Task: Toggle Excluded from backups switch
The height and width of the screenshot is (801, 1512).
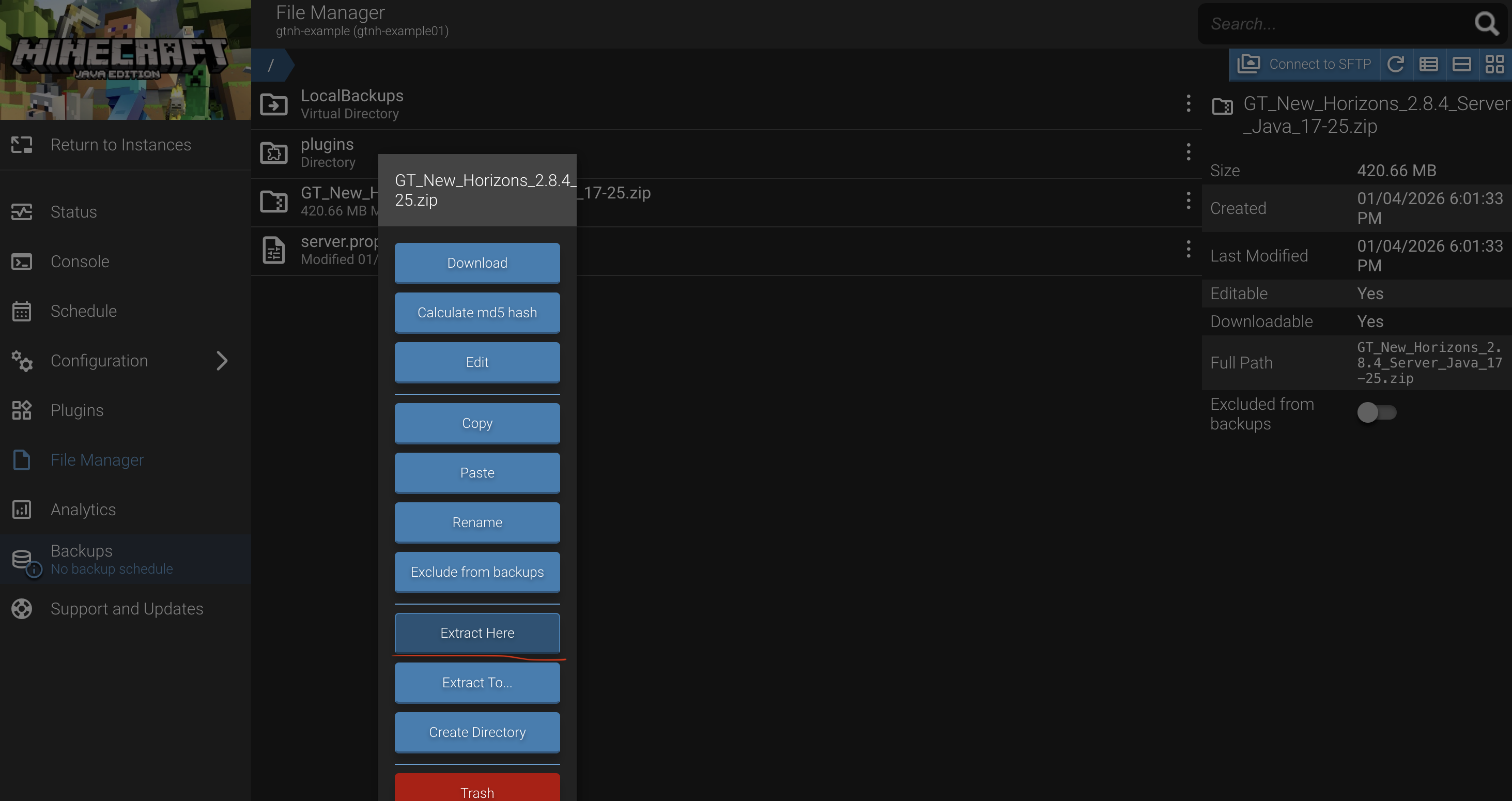Action: coord(1377,412)
